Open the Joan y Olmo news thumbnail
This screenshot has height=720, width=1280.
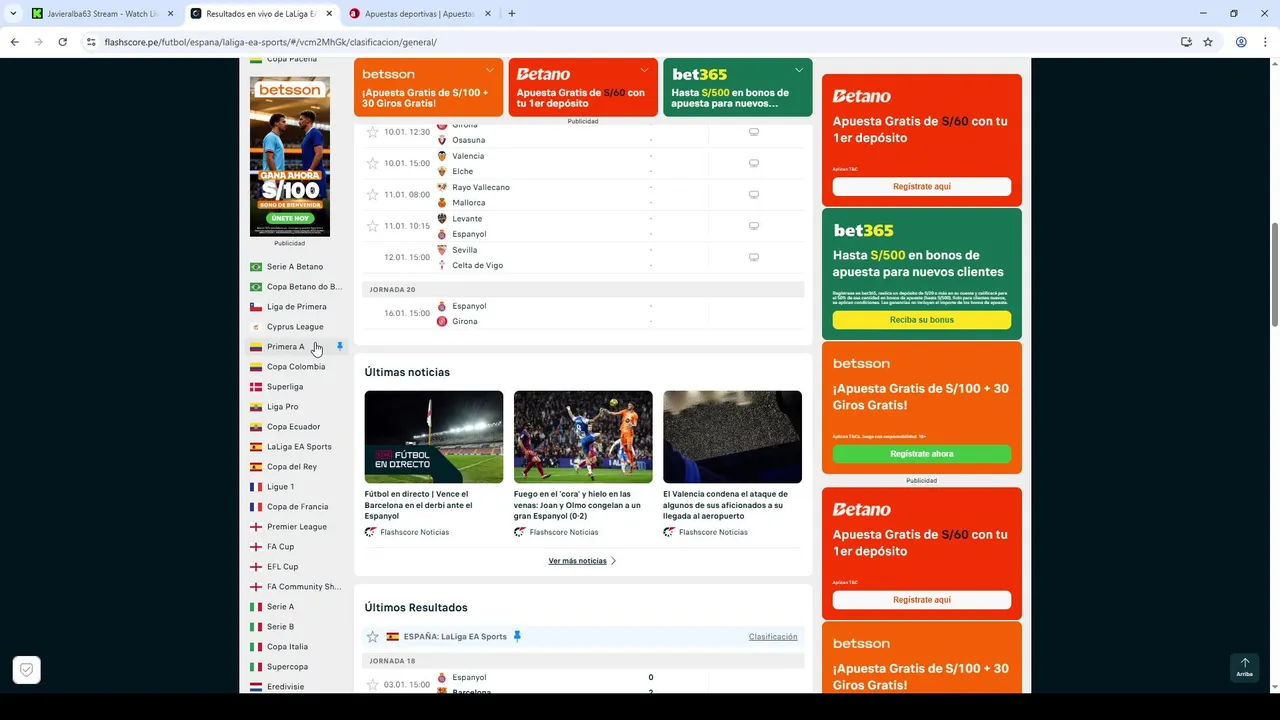583,437
